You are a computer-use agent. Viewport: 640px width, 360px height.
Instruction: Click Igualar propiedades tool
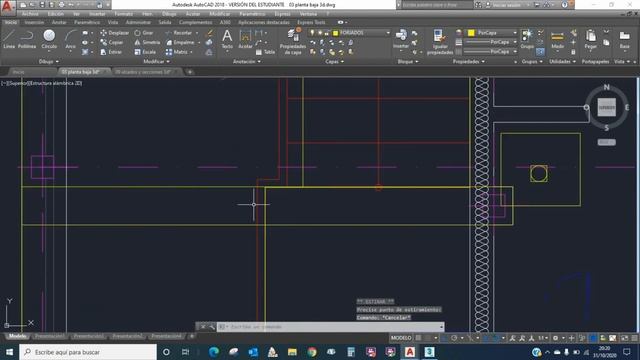click(x=440, y=42)
